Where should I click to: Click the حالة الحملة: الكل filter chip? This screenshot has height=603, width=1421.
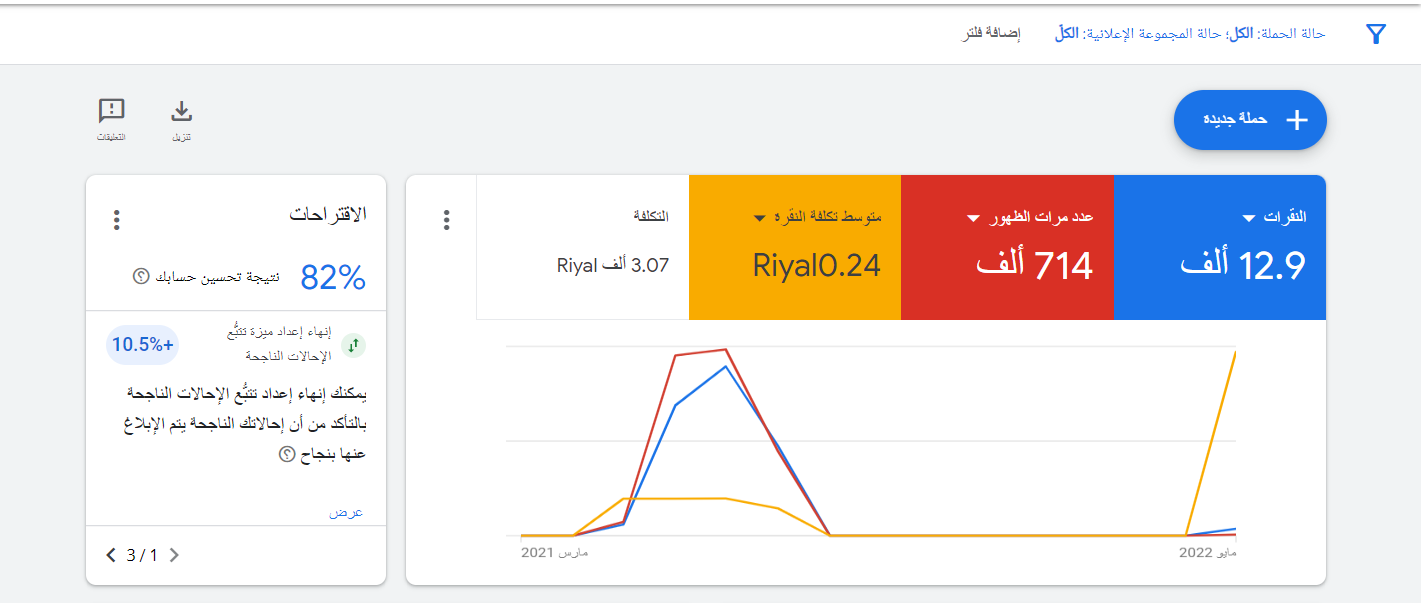click(x=1276, y=34)
